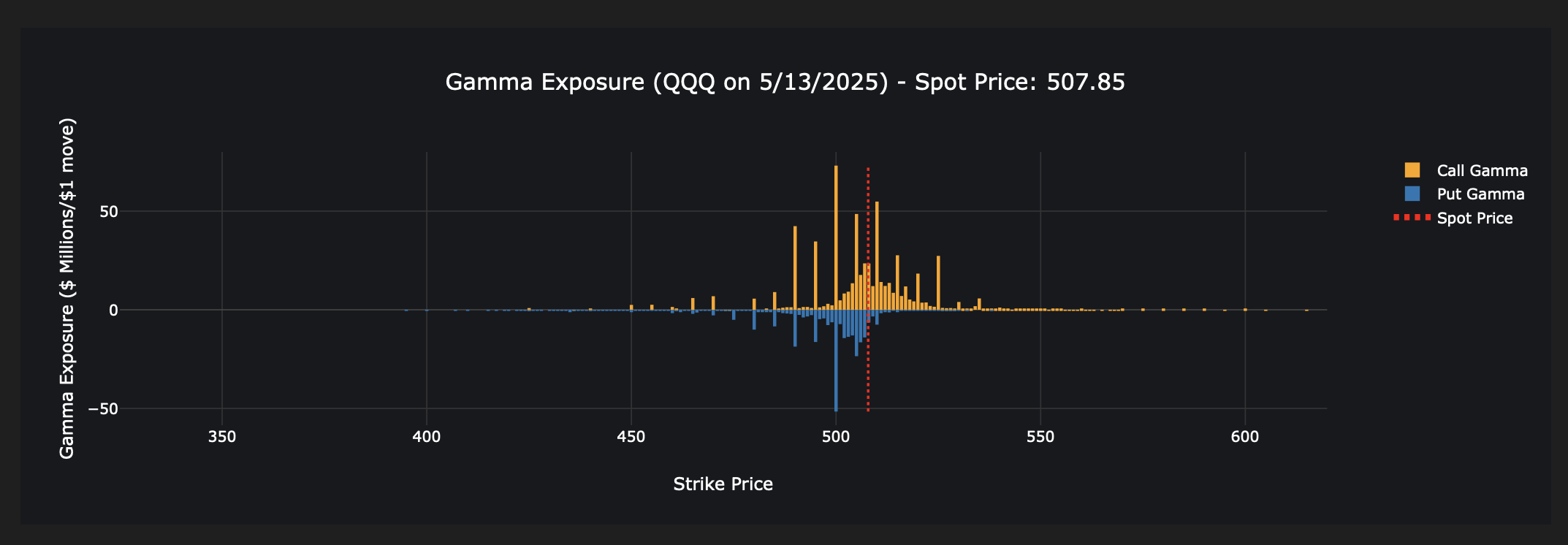The height and width of the screenshot is (545, 1568).
Task: Click the chart title with spot price 507.85
Action: coord(785,82)
